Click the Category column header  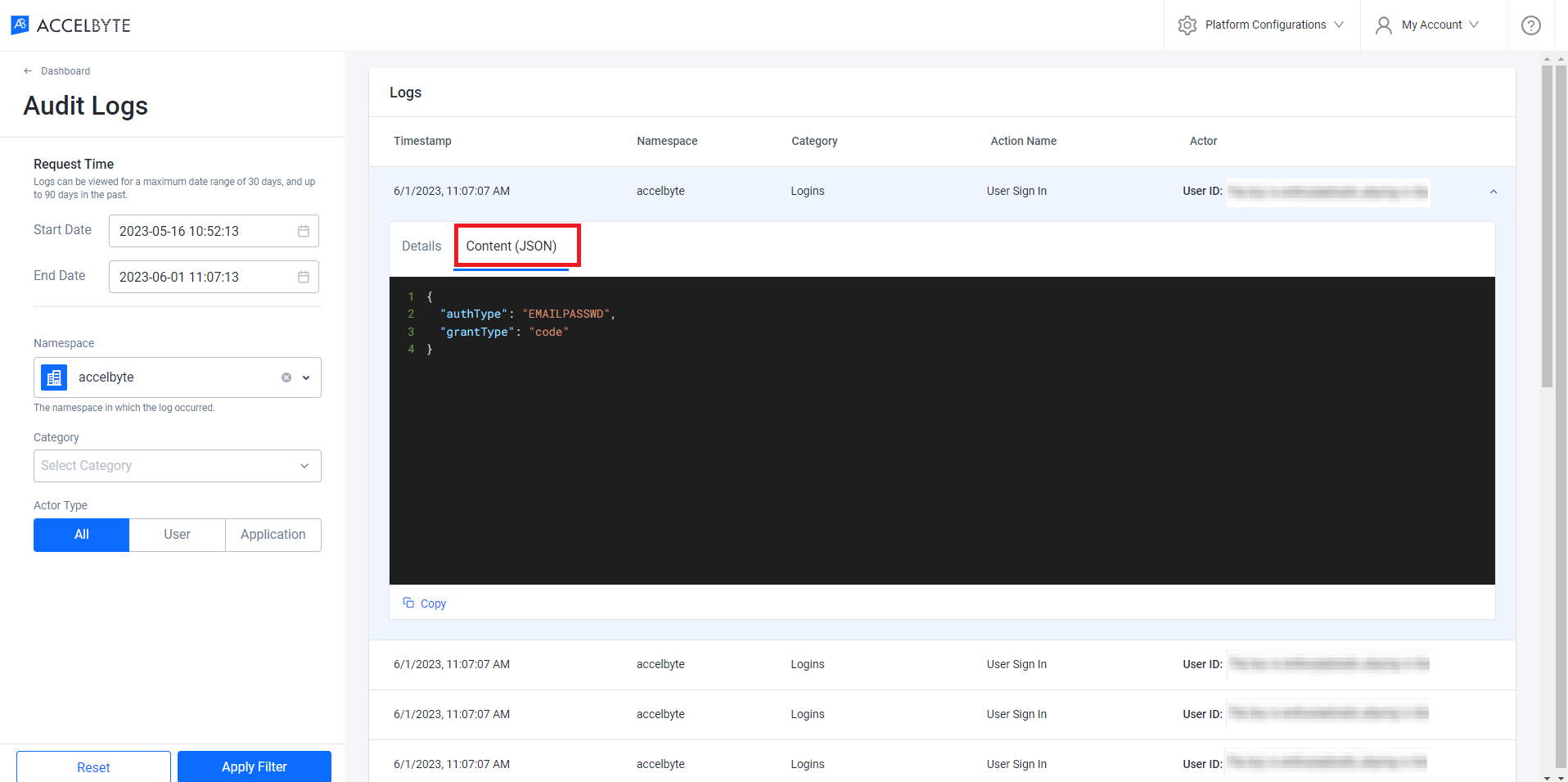814,141
